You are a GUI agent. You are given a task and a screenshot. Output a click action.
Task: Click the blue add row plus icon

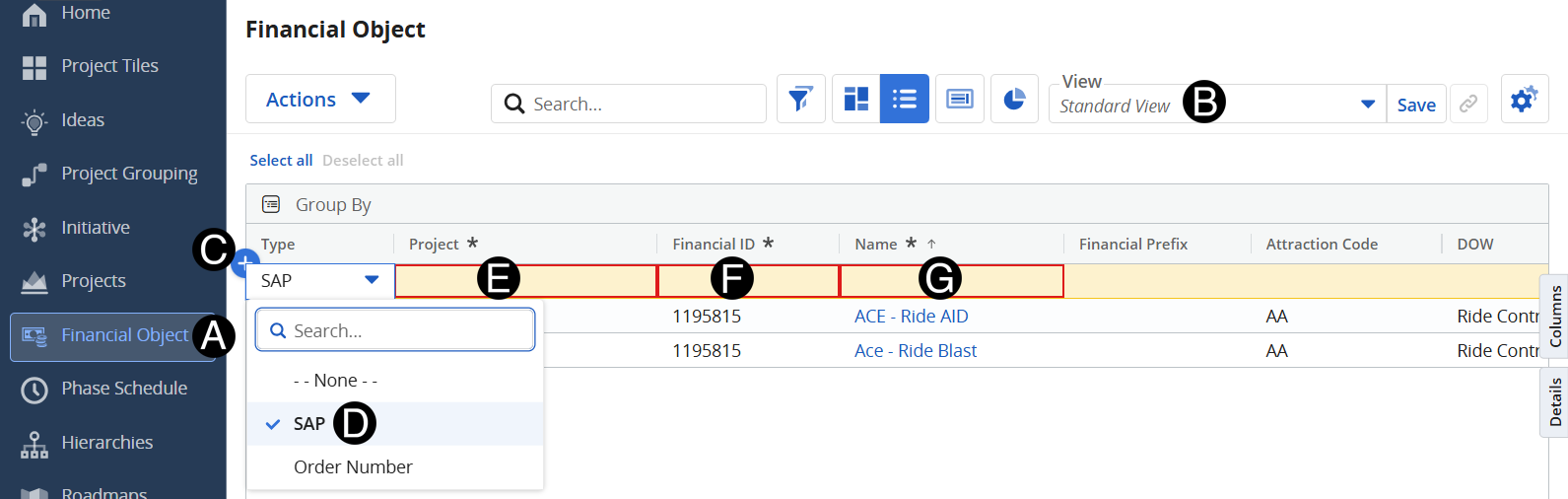[x=243, y=263]
